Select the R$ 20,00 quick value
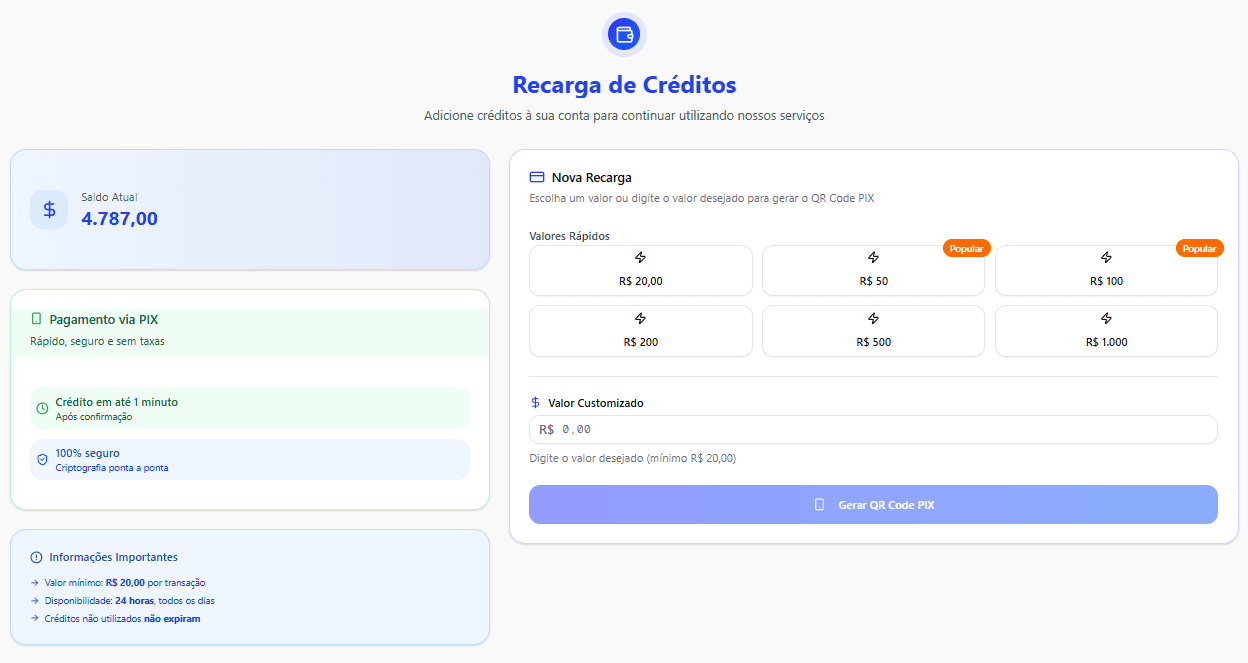Screen dimensions: 1248x663 [640, 270]
